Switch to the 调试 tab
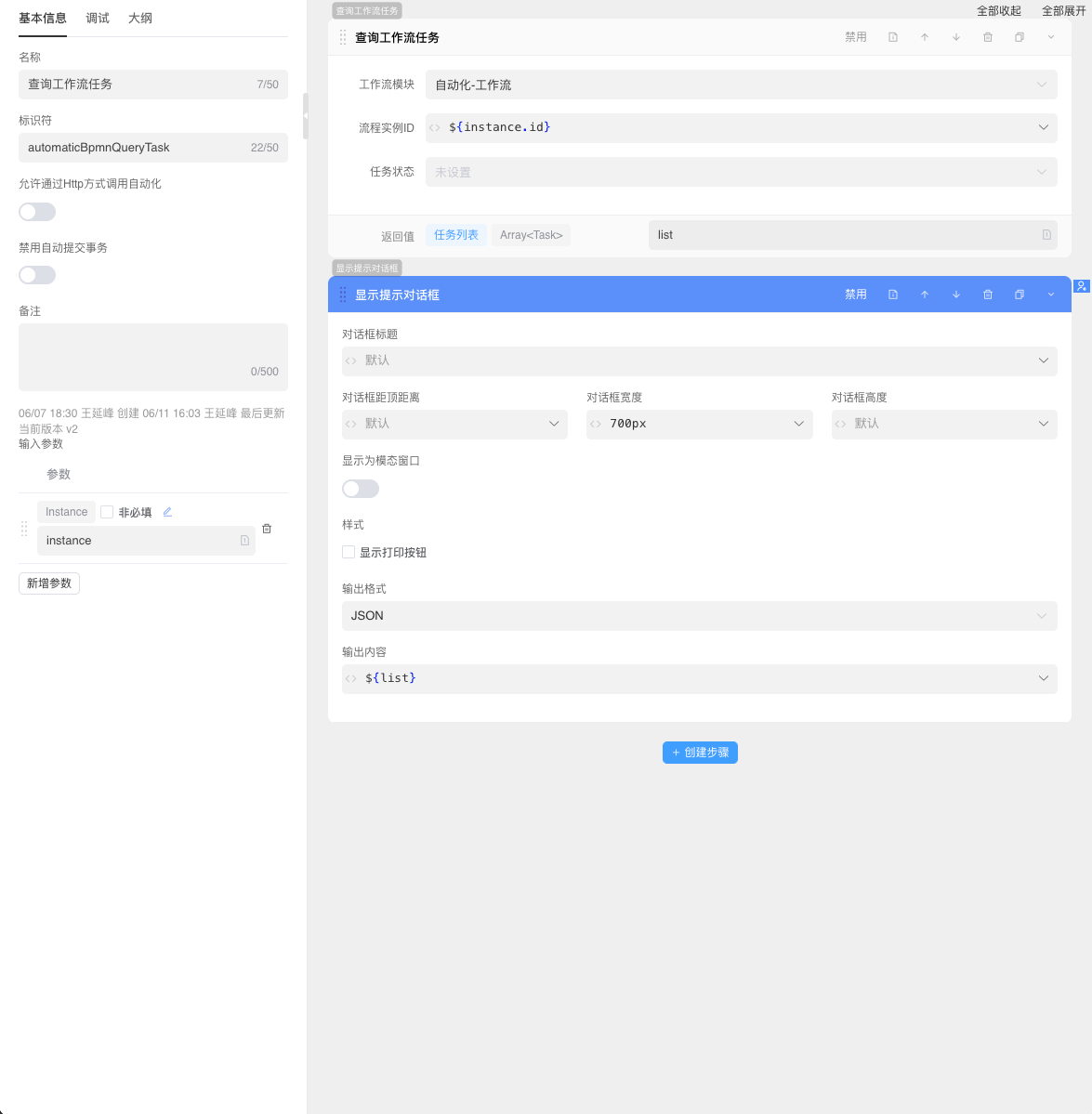 tap(98, 18)
